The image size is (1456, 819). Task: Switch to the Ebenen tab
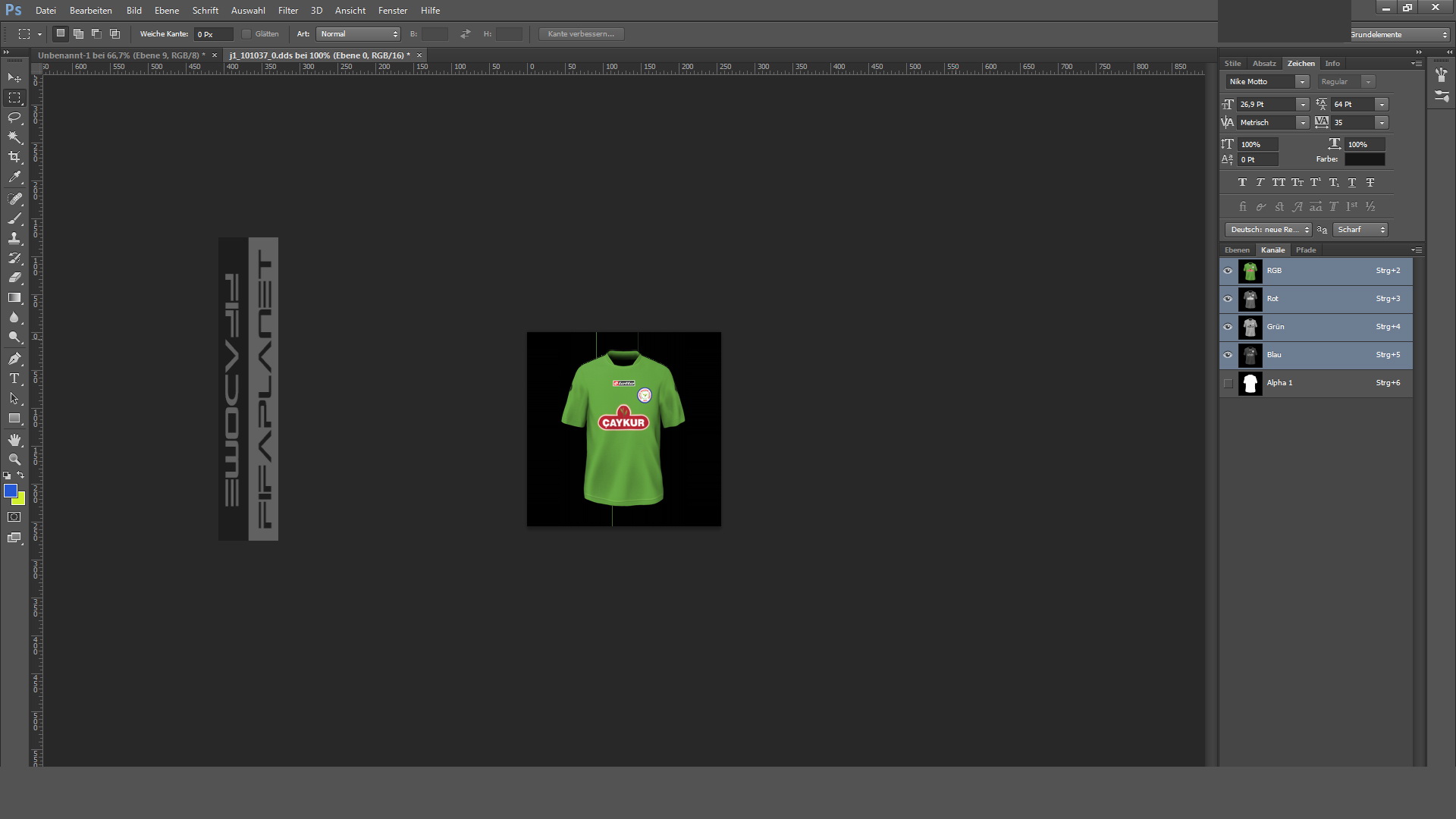1237,250
